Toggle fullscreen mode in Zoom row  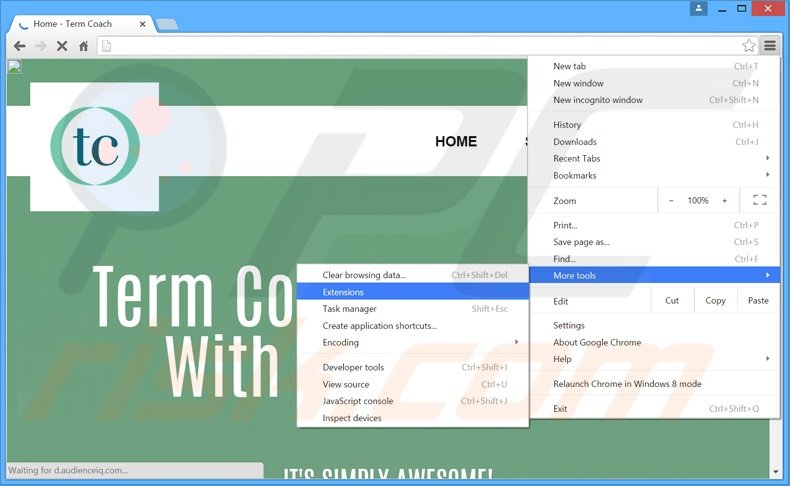tap(760, 200)
